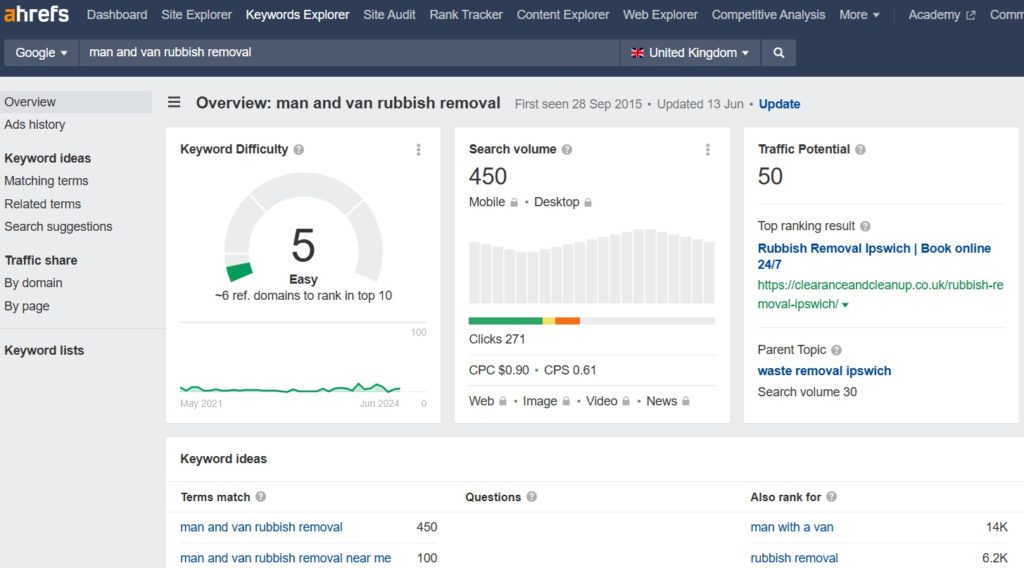Expand the More menu in navigation

[859, 15]
